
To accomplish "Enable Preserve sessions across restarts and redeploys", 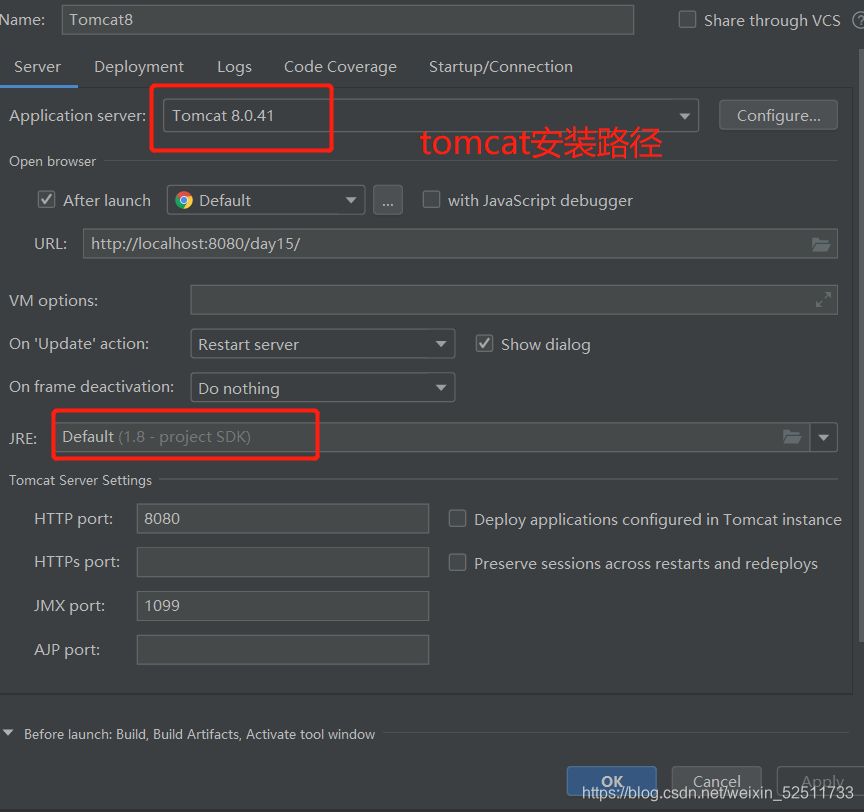I will (457, 562).
